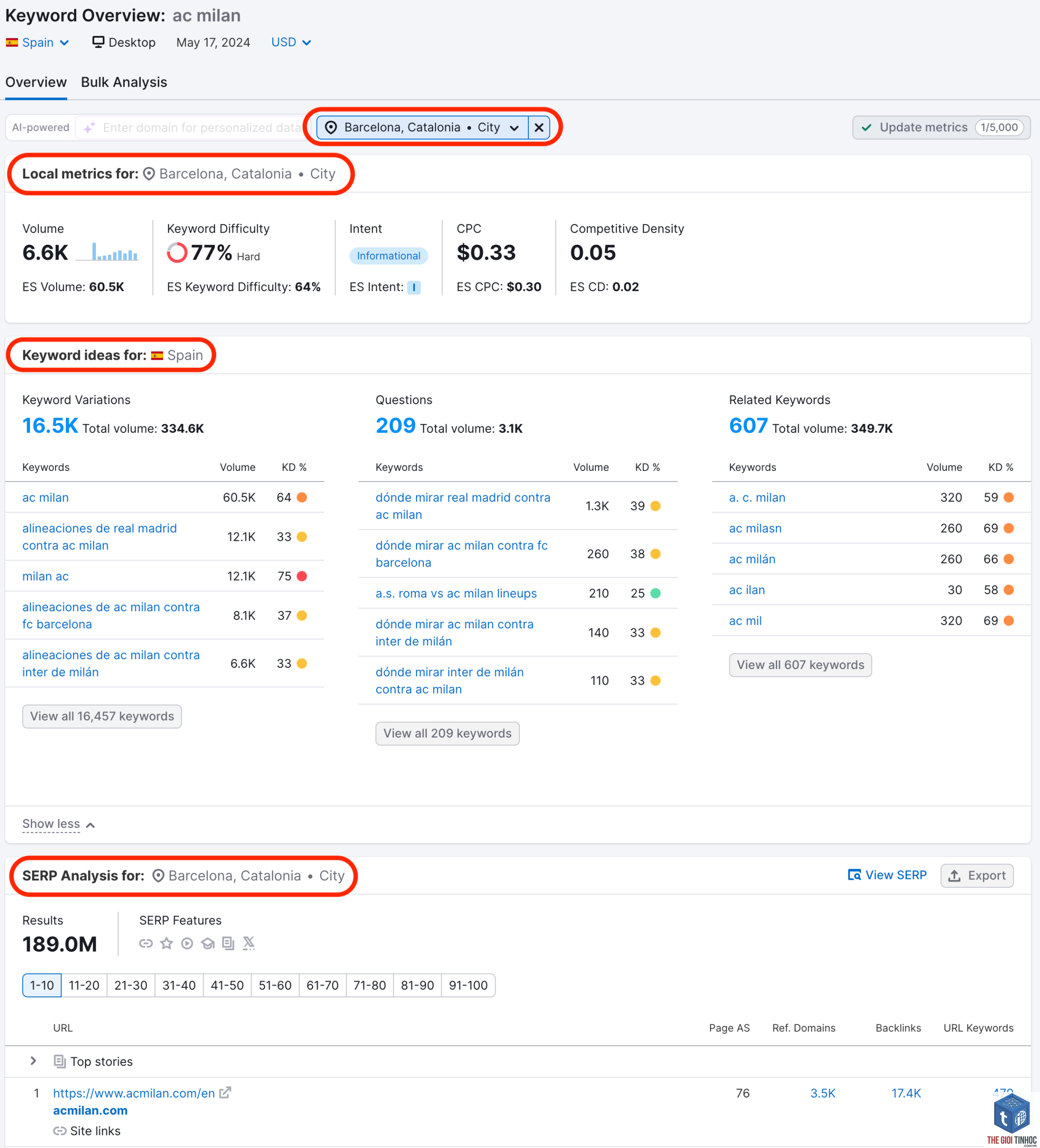Viewport: 1040px width, 1148px height.
Task: Open the 'ac mil' related keyword
Action: pos(745,621)
